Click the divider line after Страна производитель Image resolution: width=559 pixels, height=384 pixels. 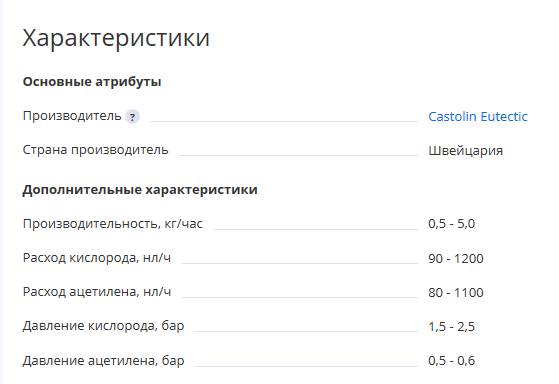point(298,155)
